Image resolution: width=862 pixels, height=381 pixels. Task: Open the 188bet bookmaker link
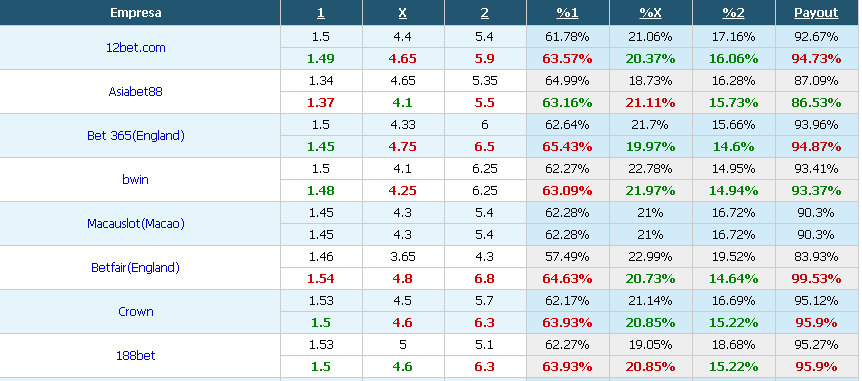[x=135, y=356]
